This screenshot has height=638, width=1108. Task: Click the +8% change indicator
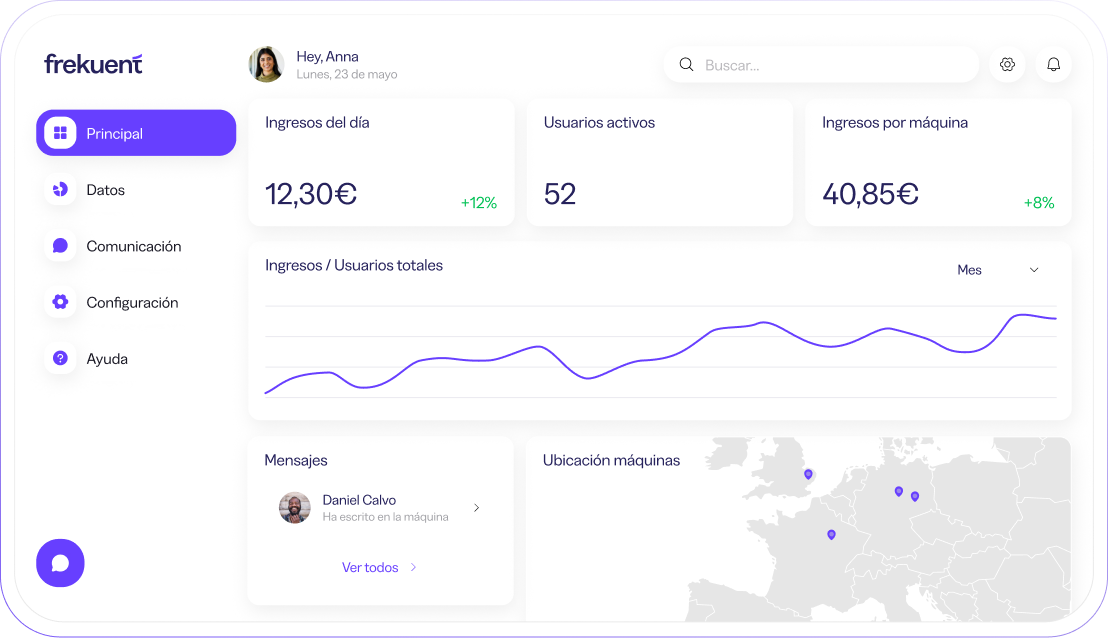1039,203
